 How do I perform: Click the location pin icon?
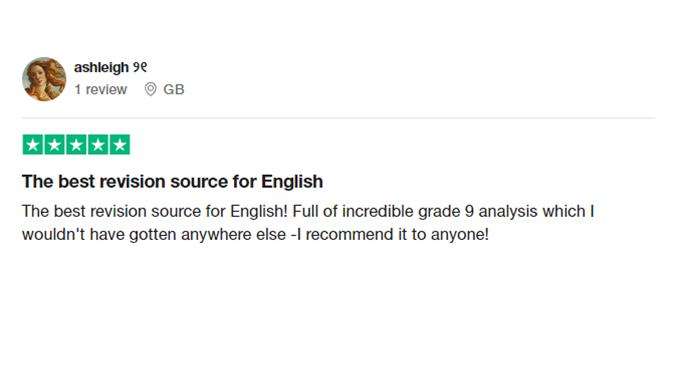pos(150,89)
